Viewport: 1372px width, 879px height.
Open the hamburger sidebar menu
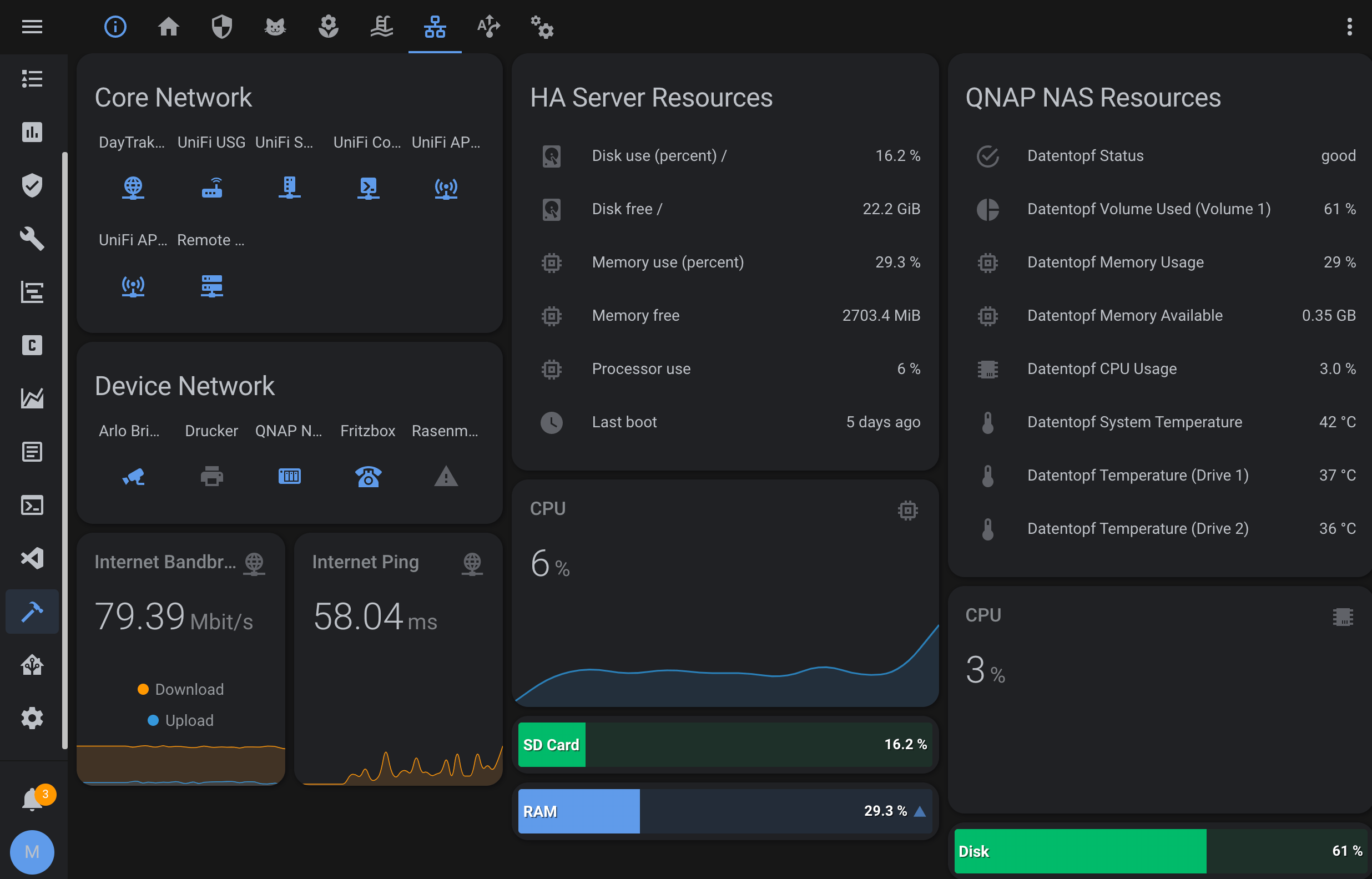tap(32, 26)
